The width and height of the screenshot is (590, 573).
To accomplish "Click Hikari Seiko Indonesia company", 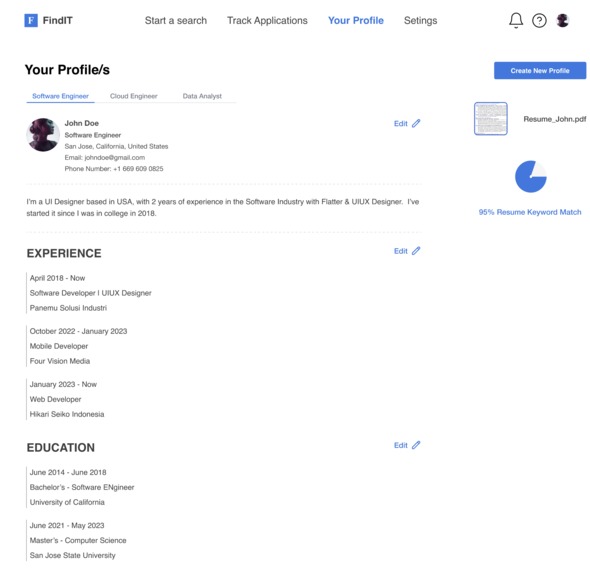I will [x=67, y=414].
